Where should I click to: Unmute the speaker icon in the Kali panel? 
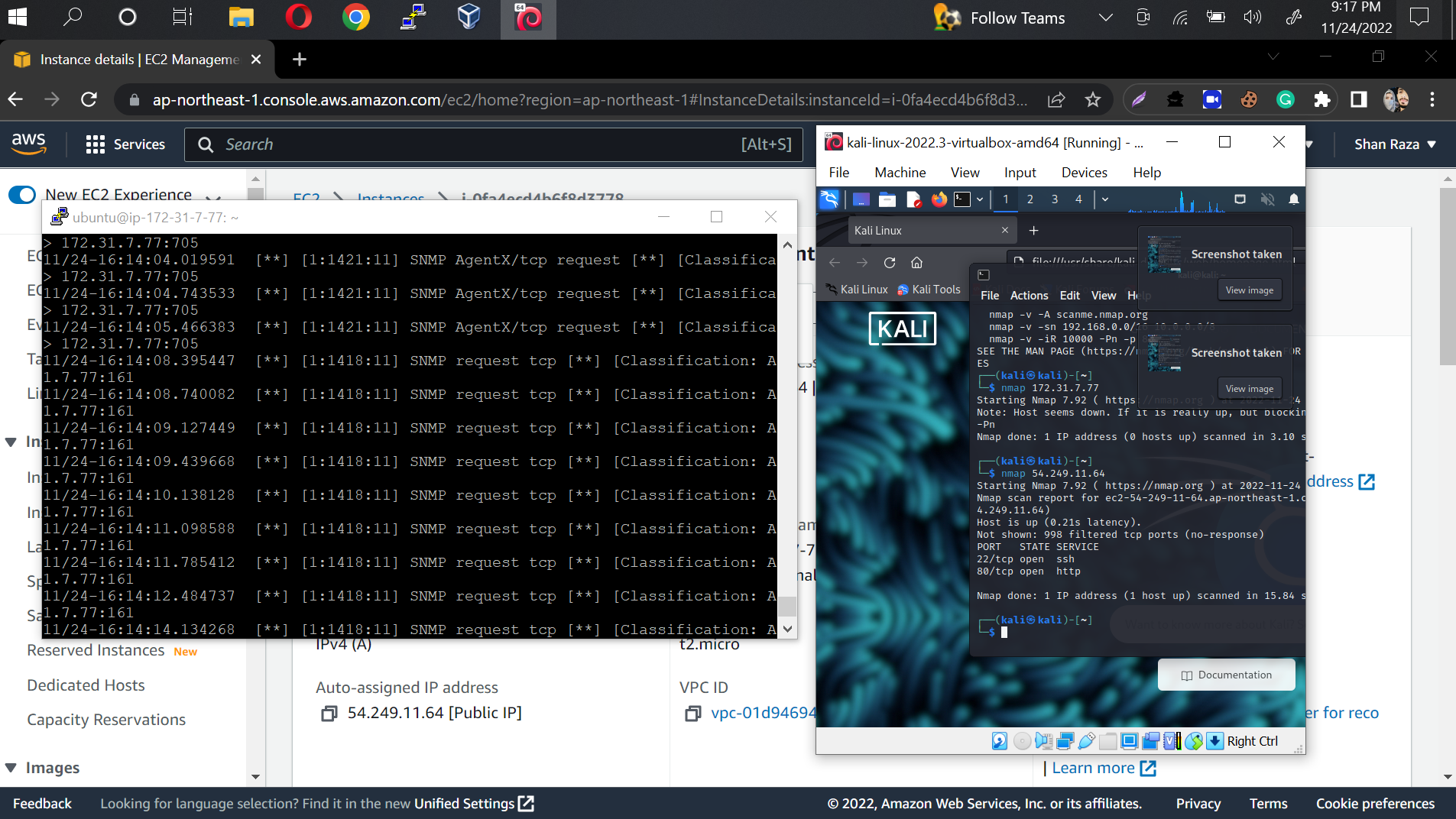coord(1267,200)
